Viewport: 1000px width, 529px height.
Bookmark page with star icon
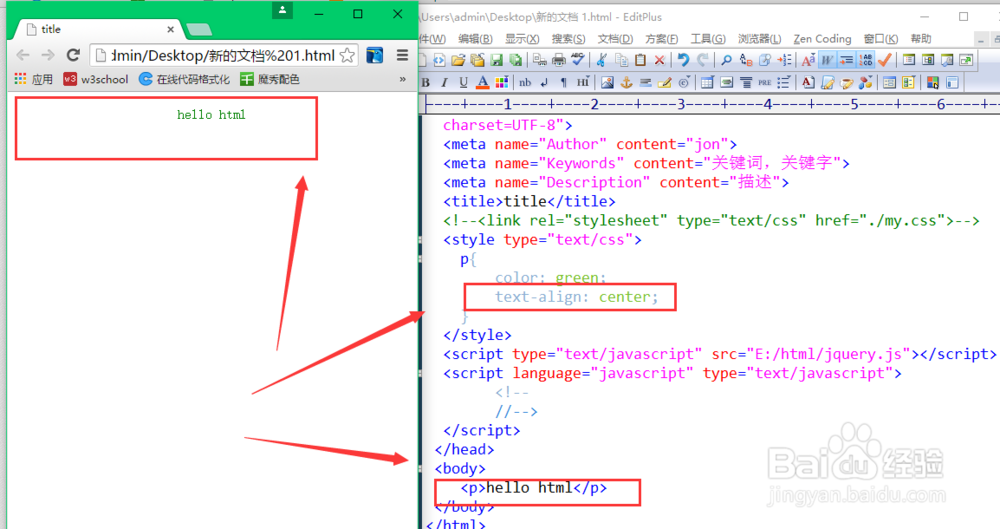point(347,56)
